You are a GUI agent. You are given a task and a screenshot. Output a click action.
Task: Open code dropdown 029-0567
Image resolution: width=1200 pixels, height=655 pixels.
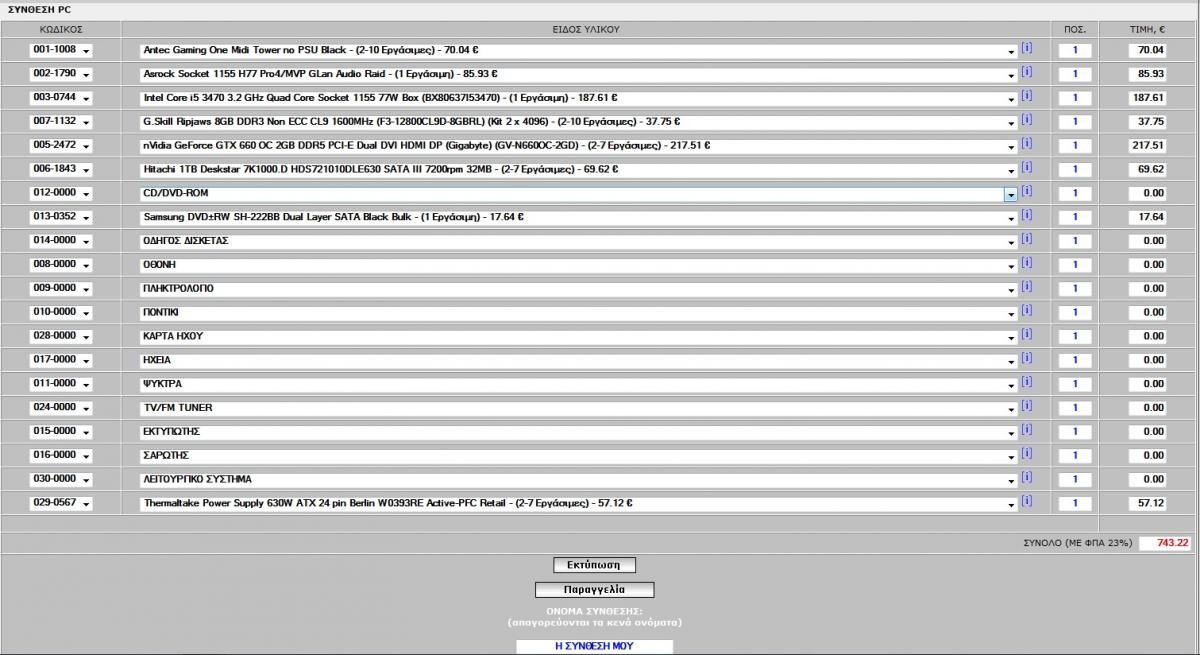[61, 503]
